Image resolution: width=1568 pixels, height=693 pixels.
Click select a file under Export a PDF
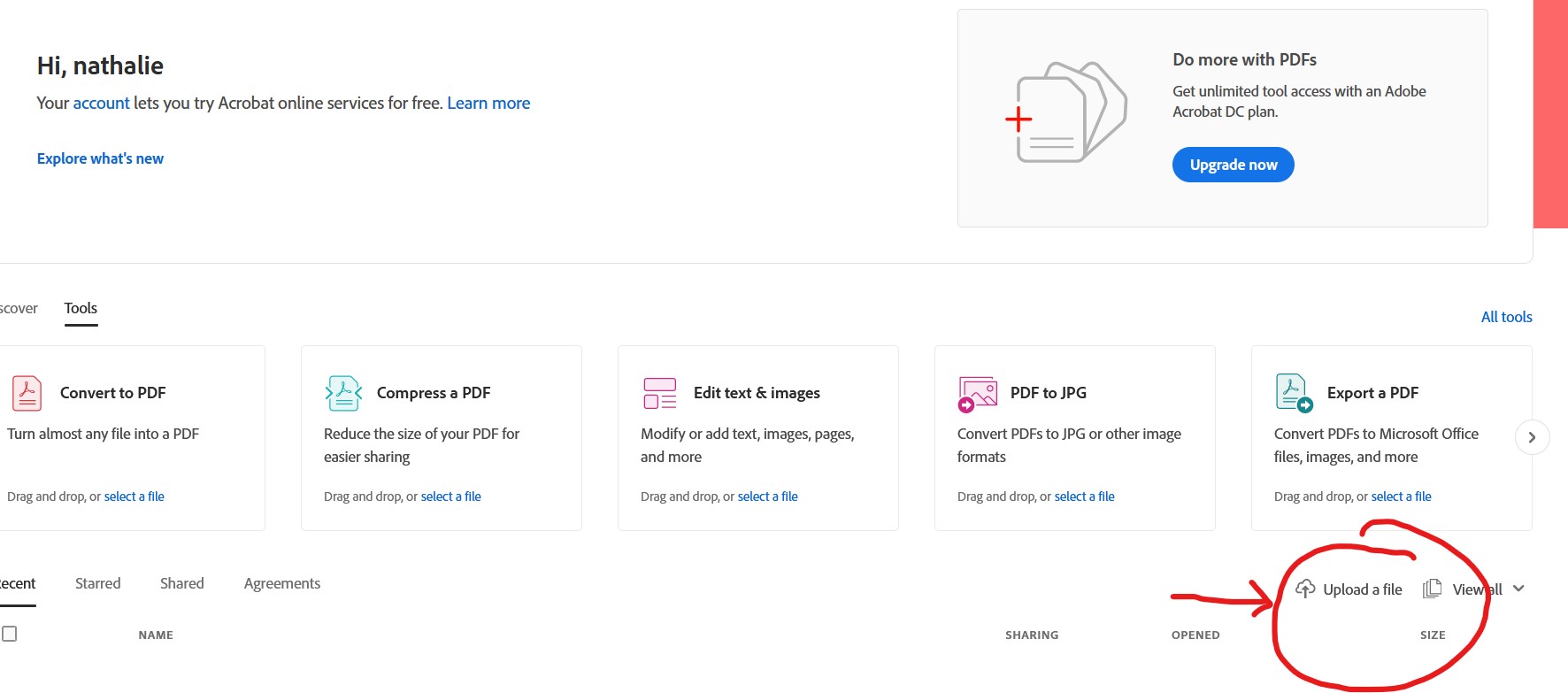(1402, 497)
